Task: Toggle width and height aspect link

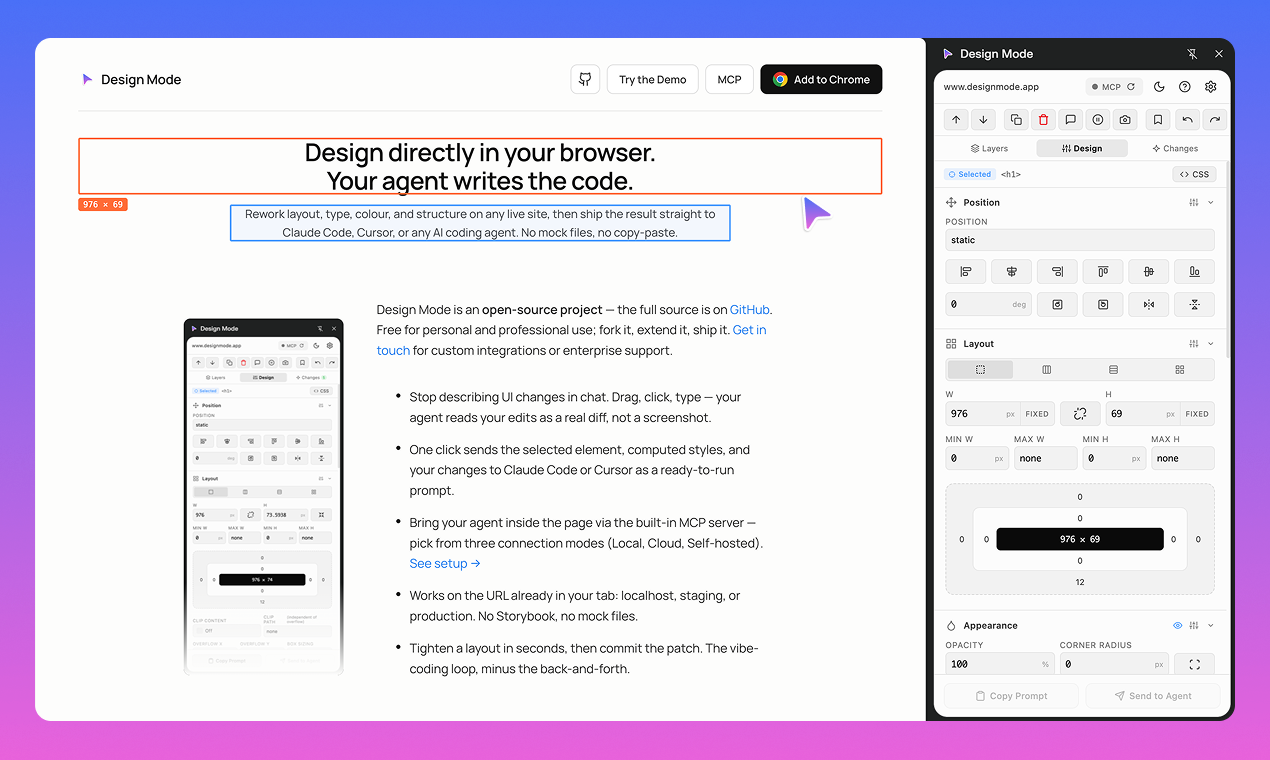Action: click(x=1080, y=414)
